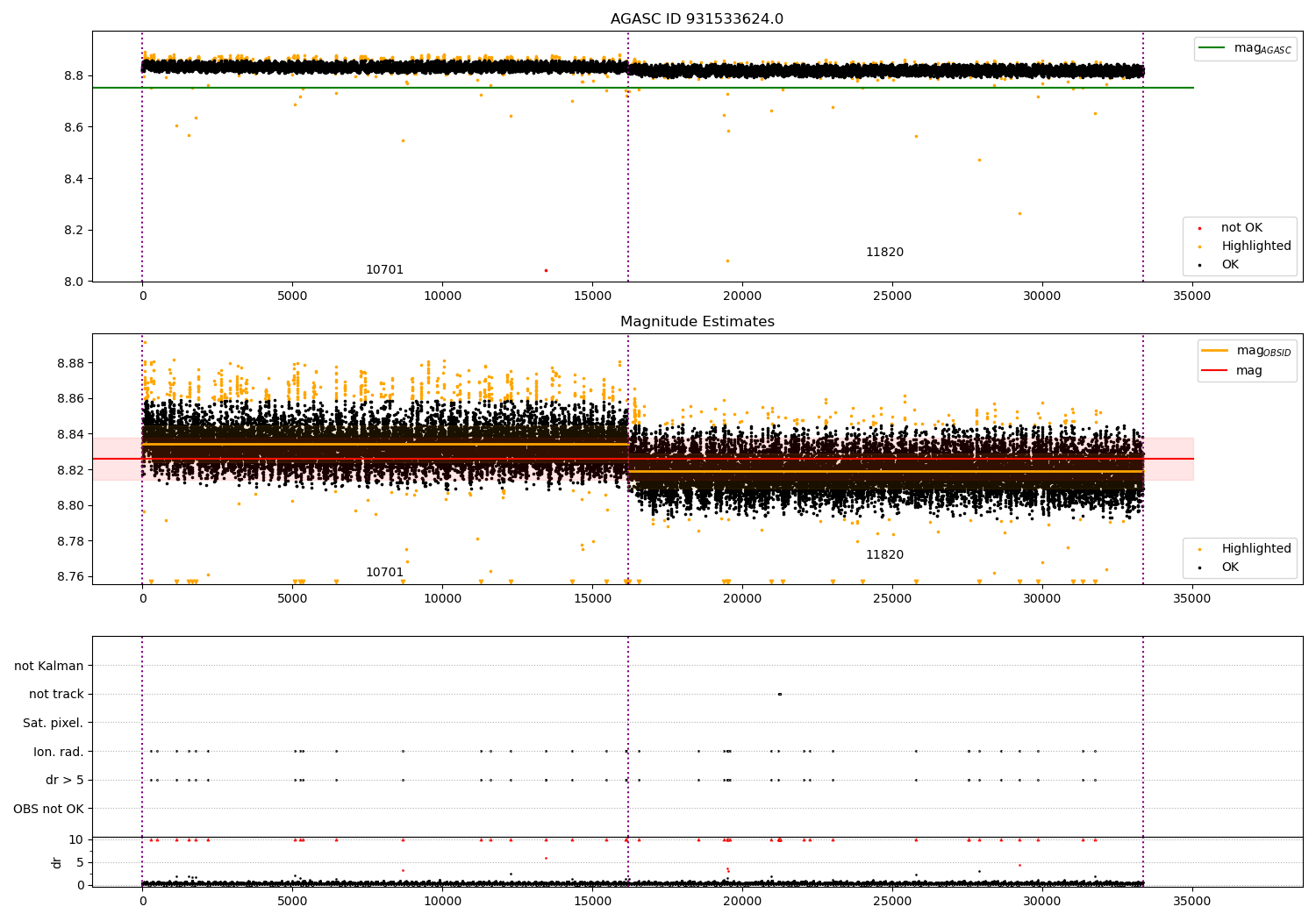Click the "10701" label in Magnitude Estimates plot
The width and height of the screenshot is (1316, 921).
(x=384, y=573)
